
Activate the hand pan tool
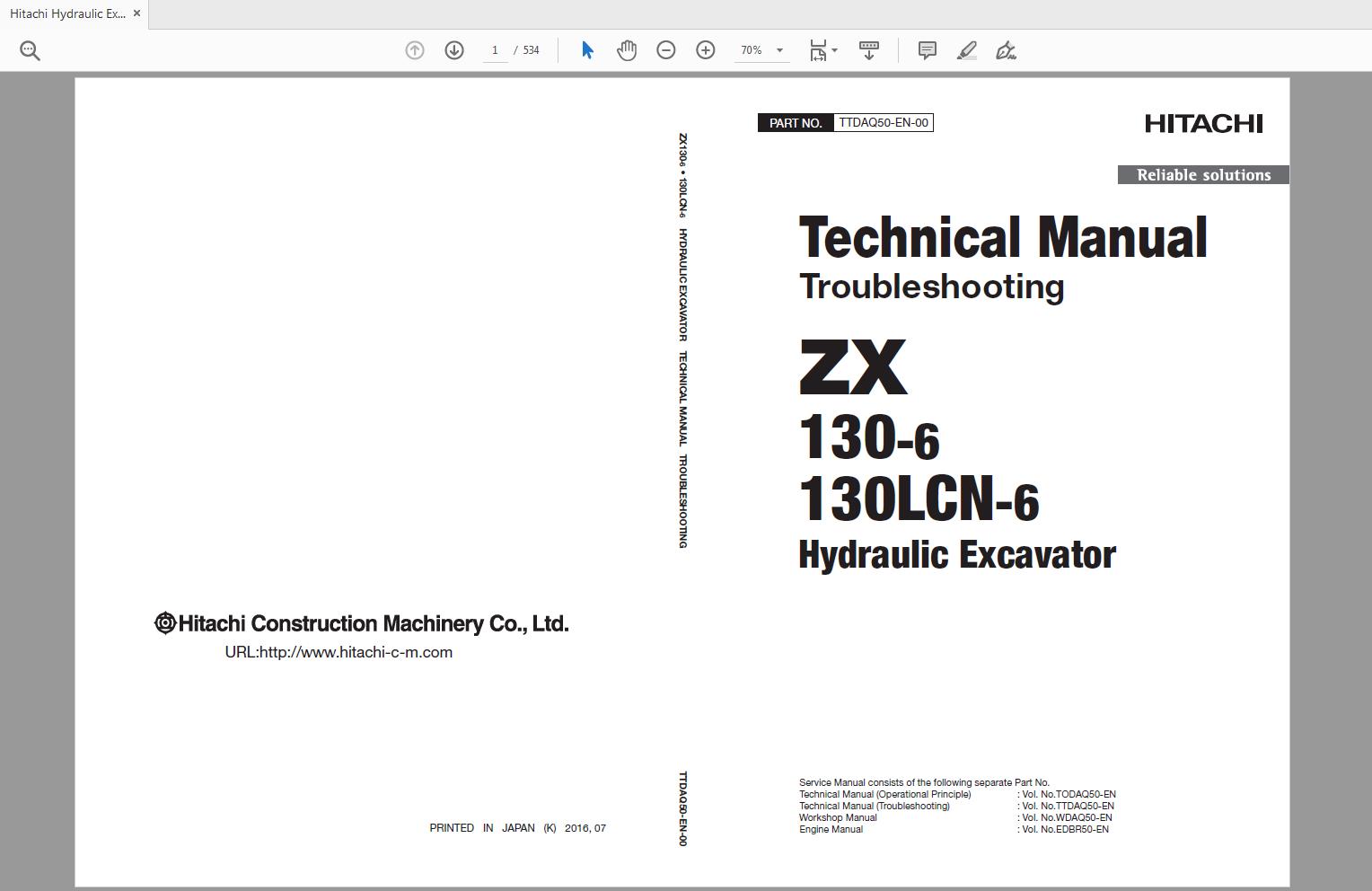pyautogui.click(x=627, y=50)
